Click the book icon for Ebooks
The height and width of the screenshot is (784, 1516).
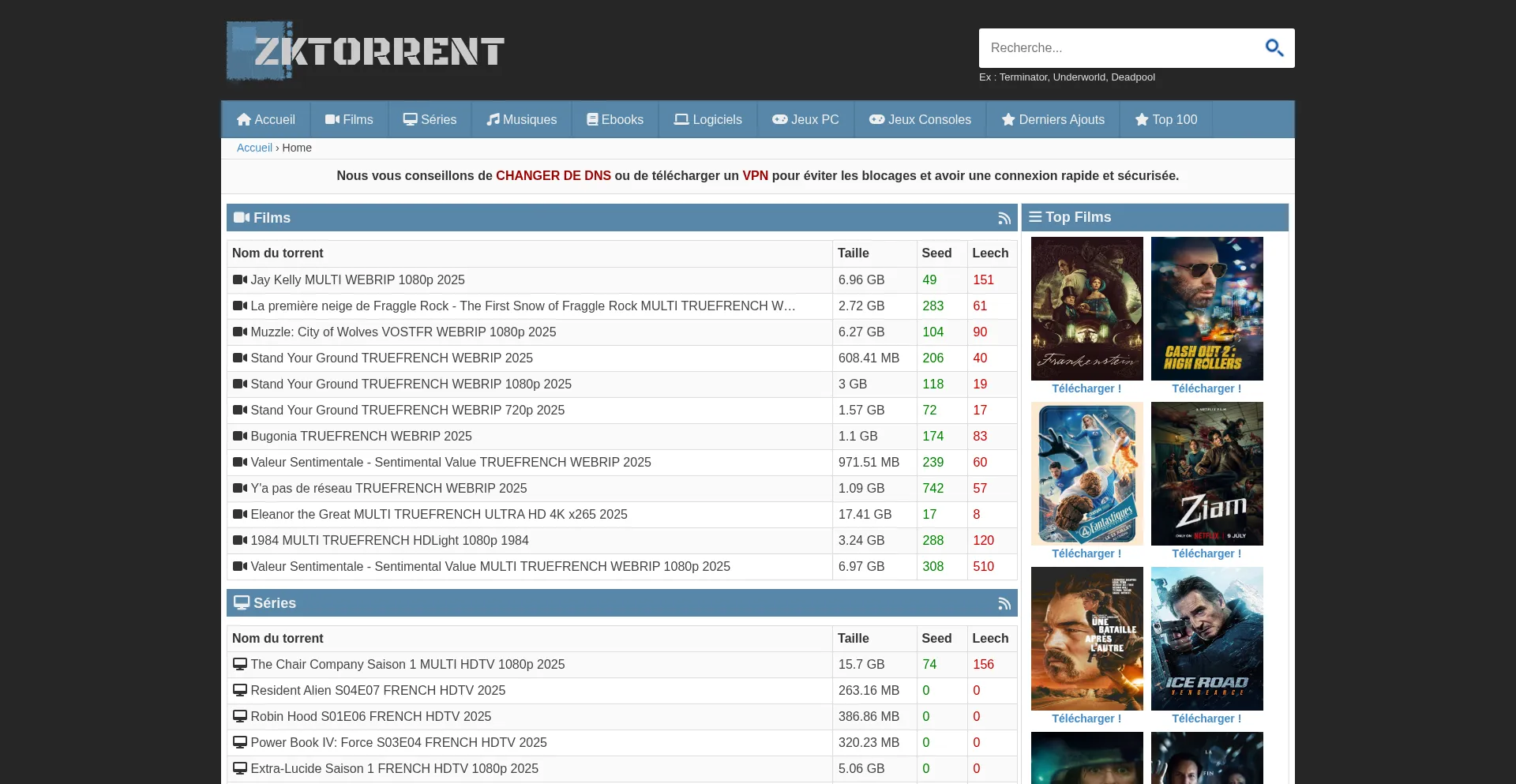point(592,120)
